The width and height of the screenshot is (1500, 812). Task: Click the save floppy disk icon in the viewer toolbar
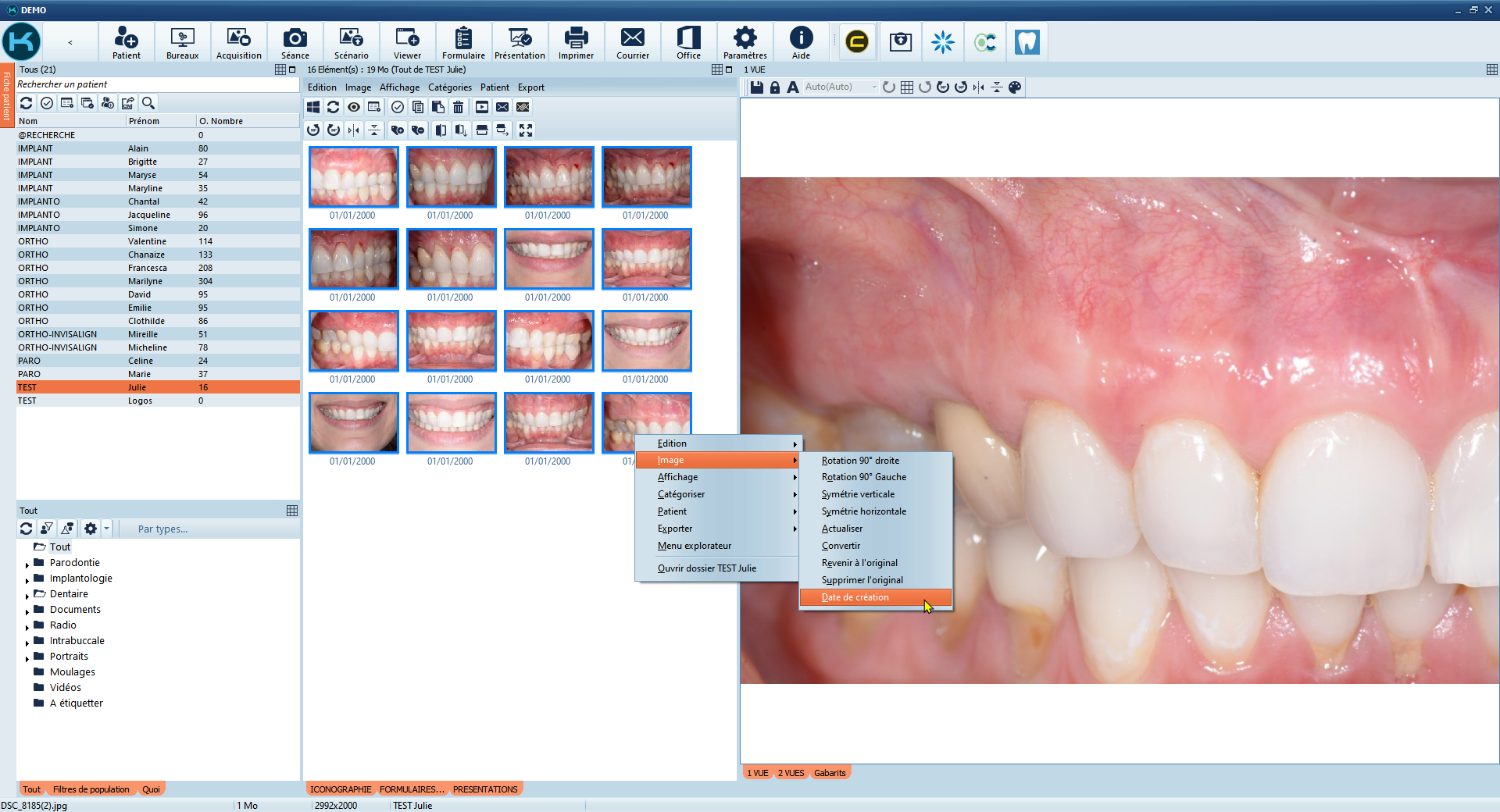(756, 87)
